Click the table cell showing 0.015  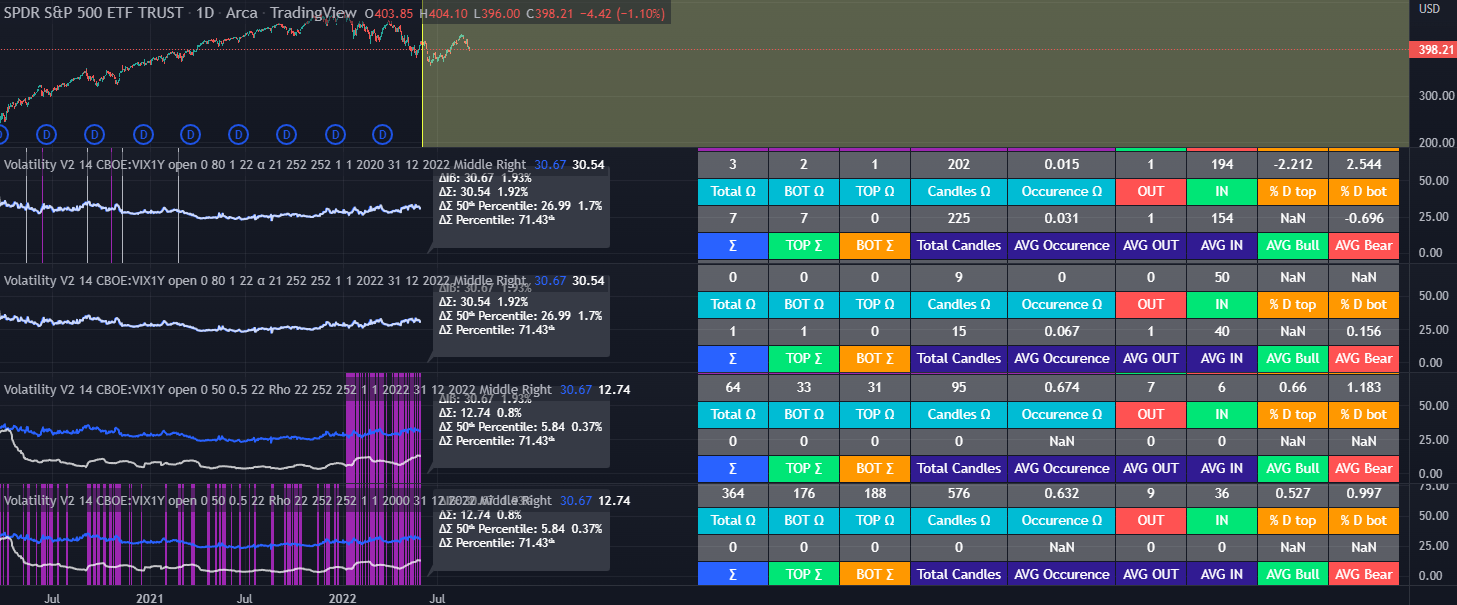(x=1061, y=164)
